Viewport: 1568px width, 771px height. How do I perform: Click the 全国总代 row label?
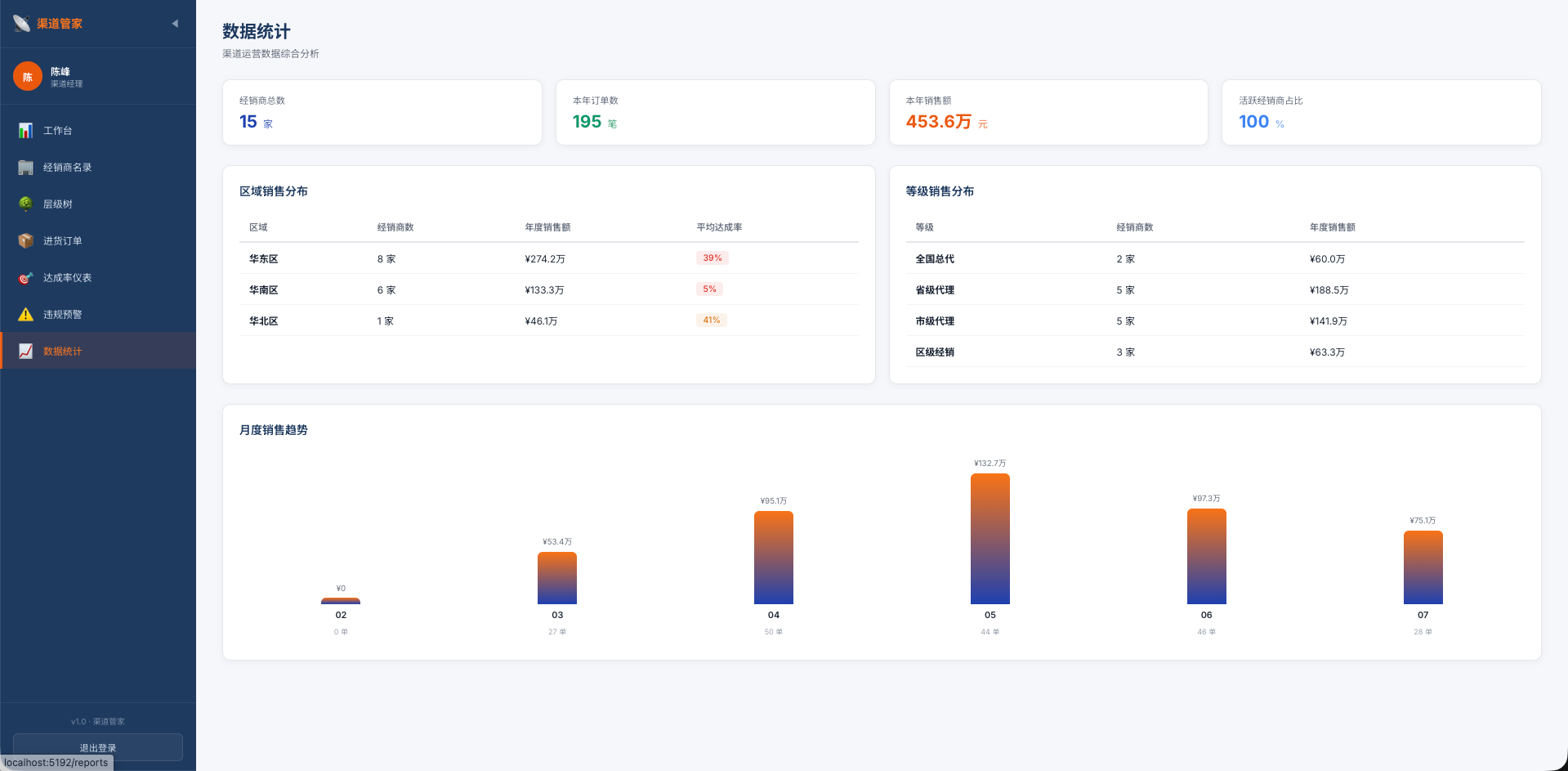tap(935, 259)
